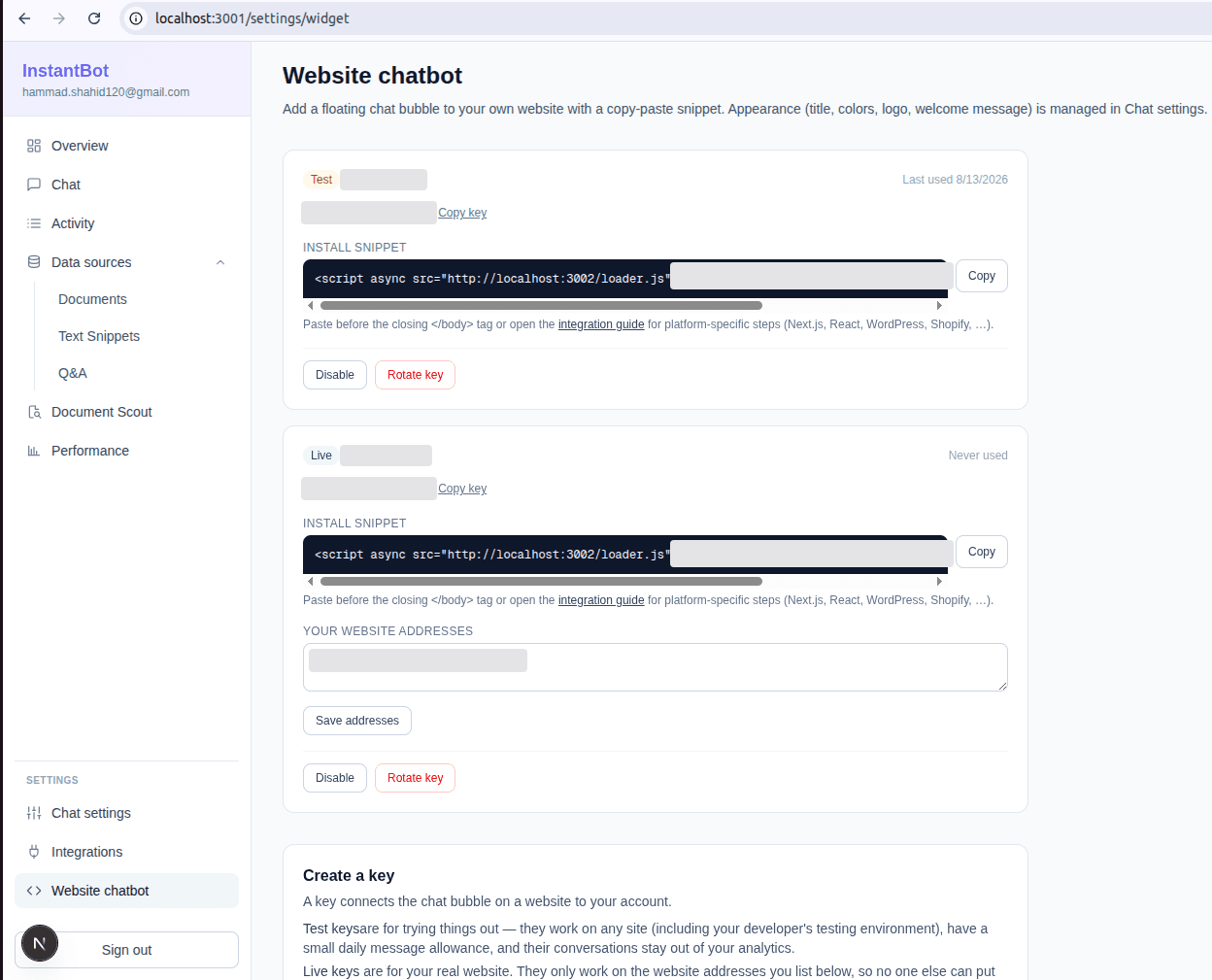Screen dimensions: 1212x980
Task: Open the Next.js dev tools N badge
Action: pyautogui.click(x=40, y=943)
